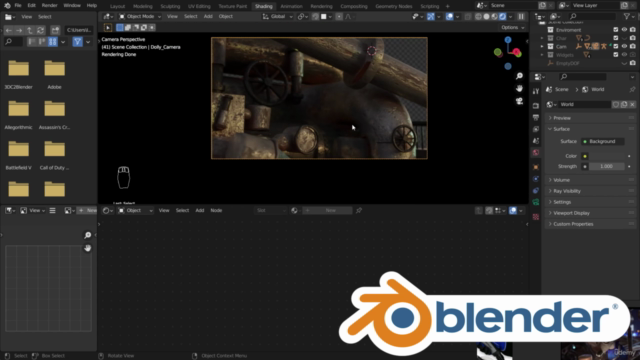
Task: Toggle viewport overlays display
Action: [x=449, y=17]
